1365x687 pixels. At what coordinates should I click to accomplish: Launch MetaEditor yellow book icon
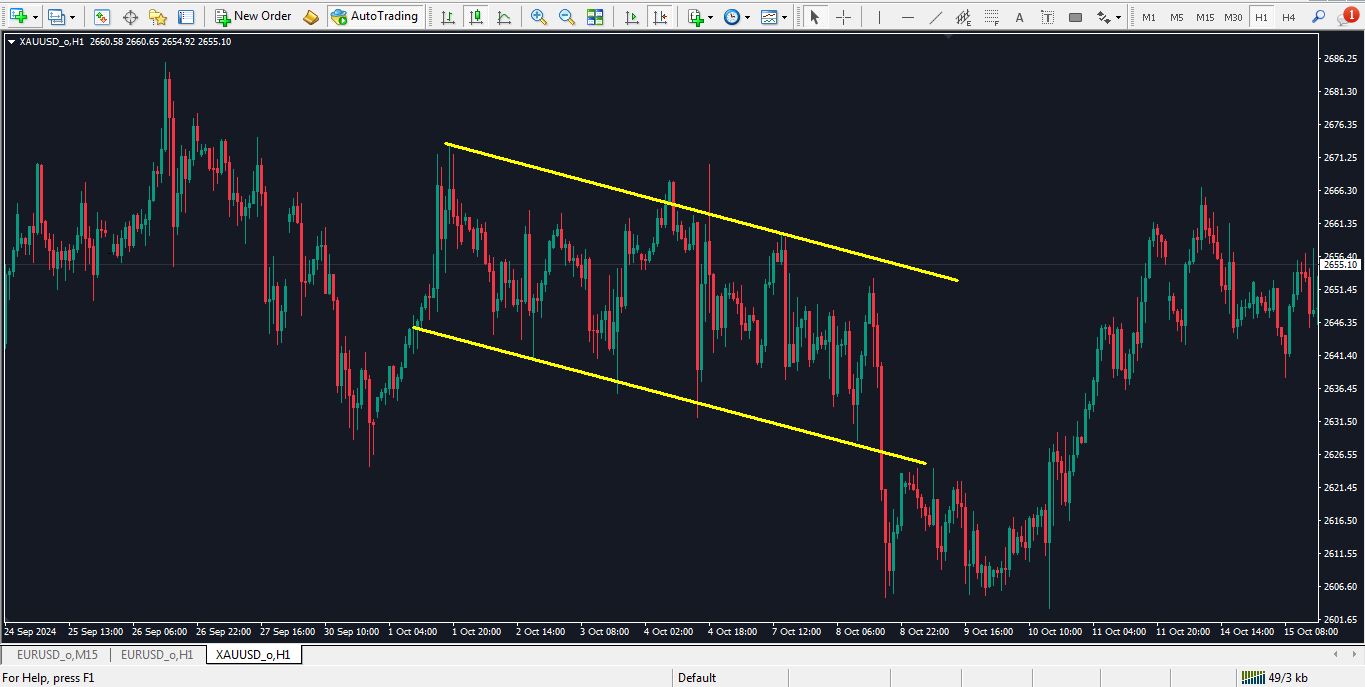pos(311,17)
